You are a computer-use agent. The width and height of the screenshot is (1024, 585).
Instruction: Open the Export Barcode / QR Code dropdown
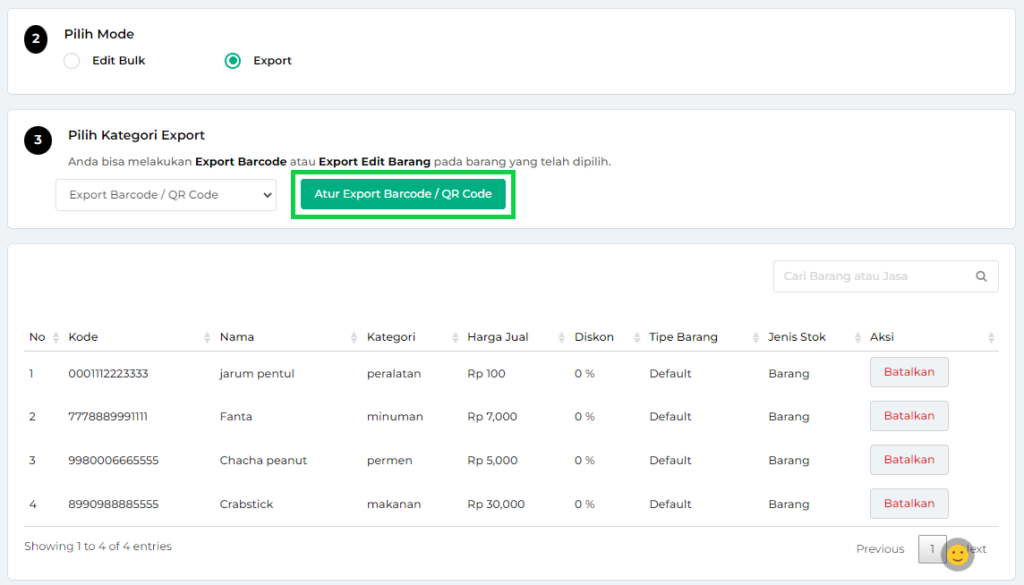click(166, 195)
